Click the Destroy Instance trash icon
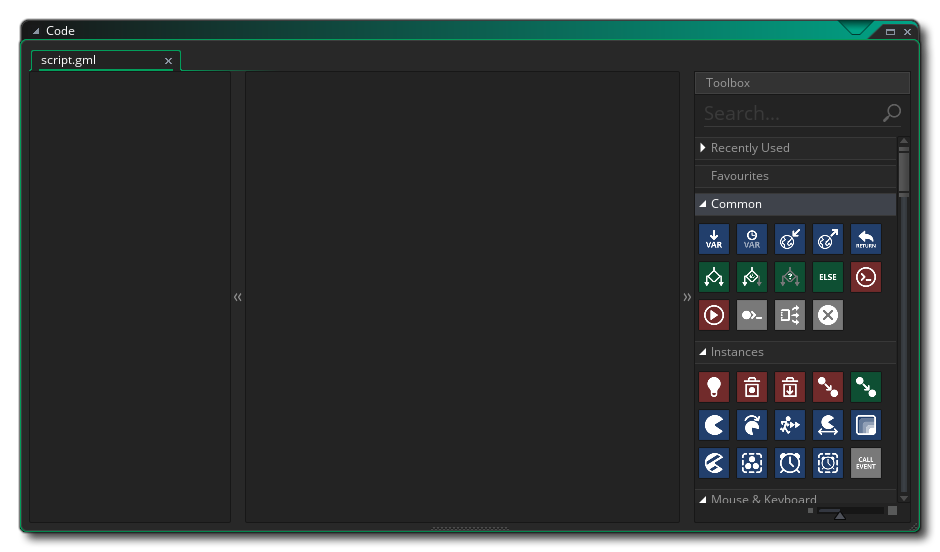The width and height of the screenshot is (940, 552). click(752, 387)
